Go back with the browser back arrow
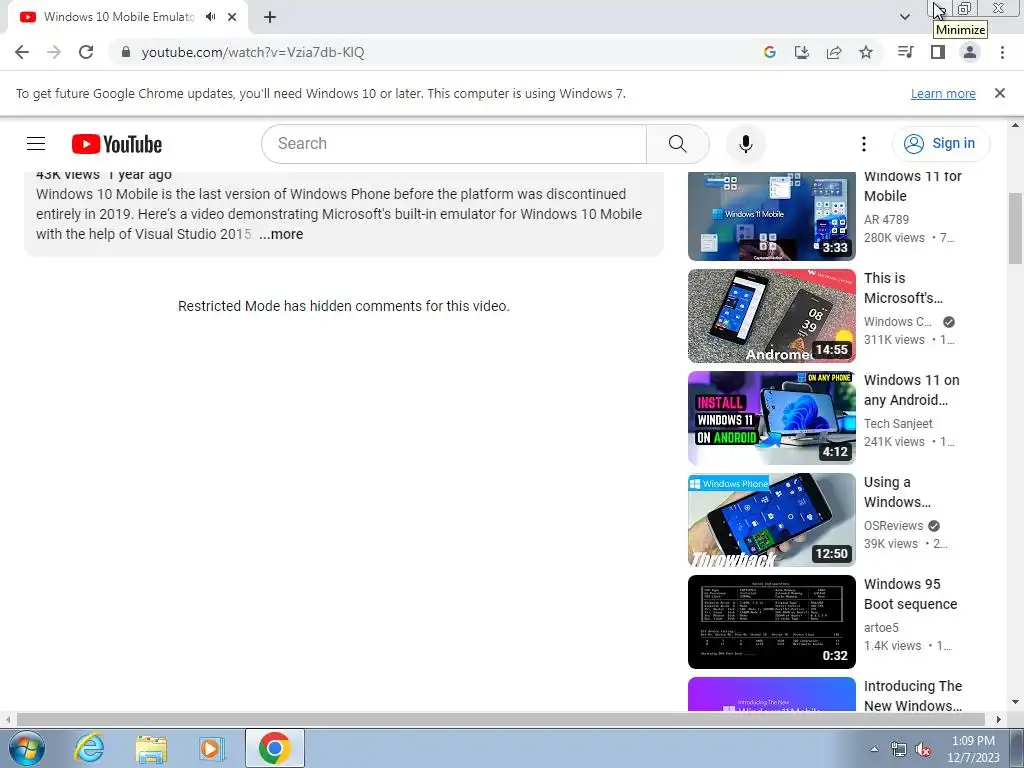Viewport: 1024px width, 768px height. point(22,52)
